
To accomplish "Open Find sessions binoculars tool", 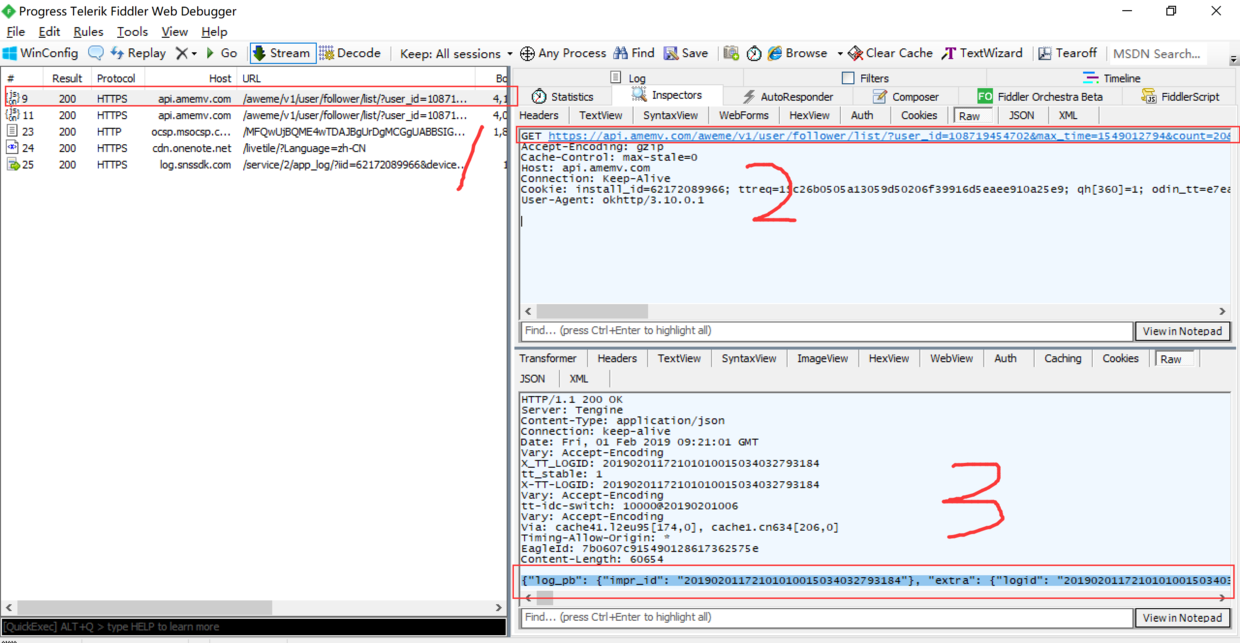I will coord(634,53).
